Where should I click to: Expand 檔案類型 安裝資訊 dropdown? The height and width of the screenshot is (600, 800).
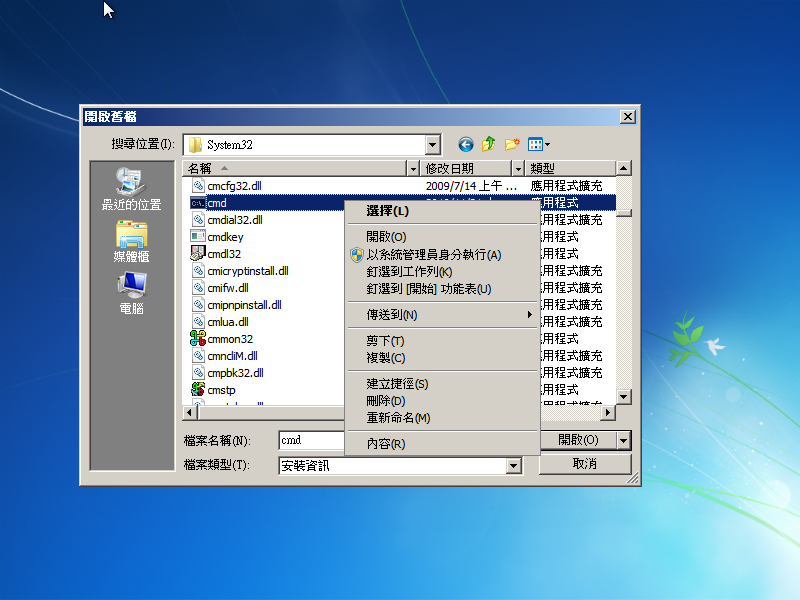click(513, 465)
